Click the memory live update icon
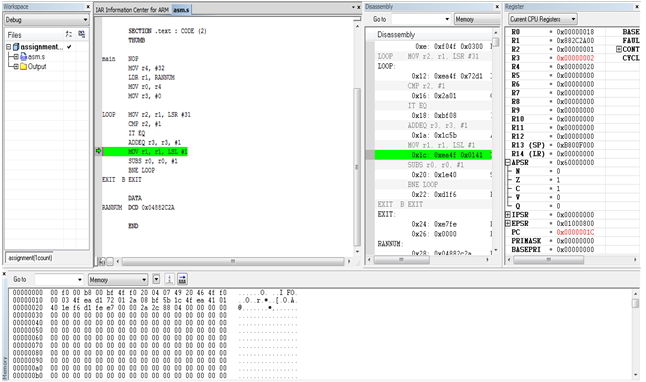The width and height of the screenshot is (646, 382). (x=182, y=279)
